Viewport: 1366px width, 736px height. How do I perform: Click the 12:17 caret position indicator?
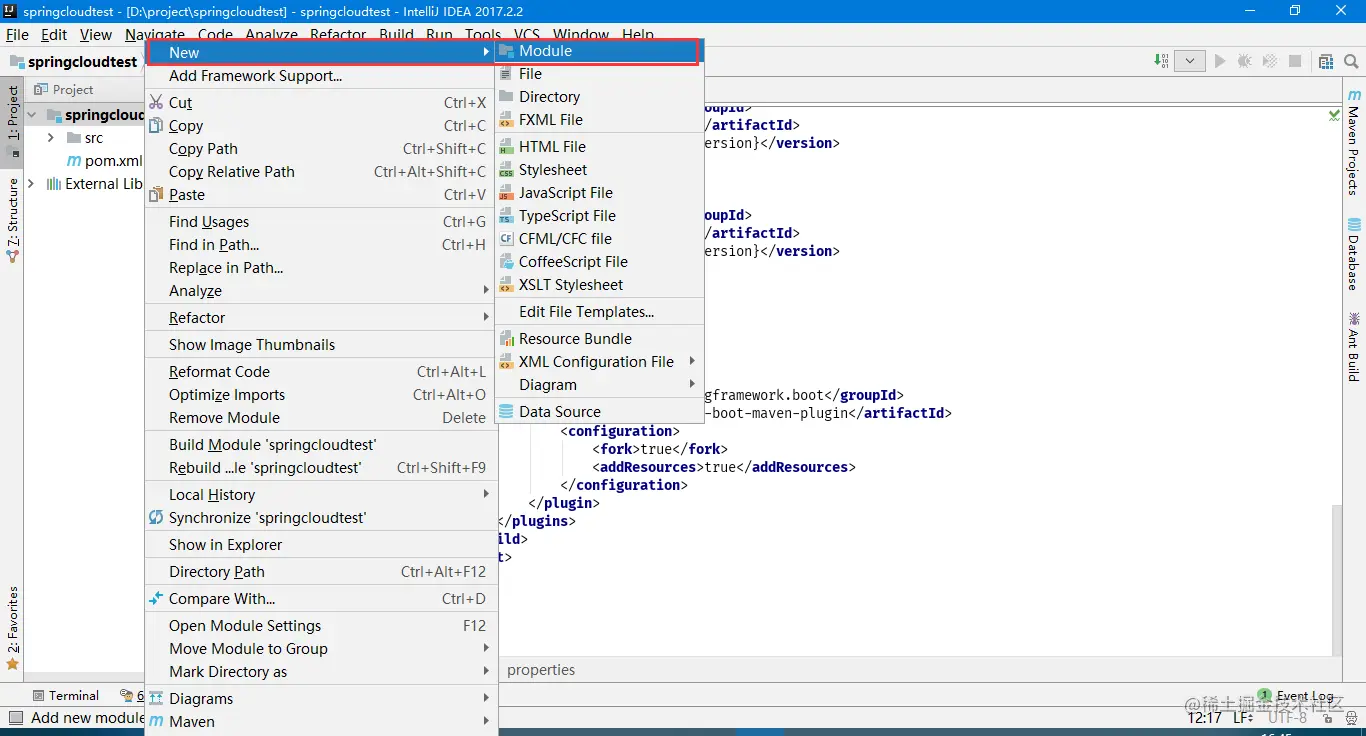point(1204,717)
